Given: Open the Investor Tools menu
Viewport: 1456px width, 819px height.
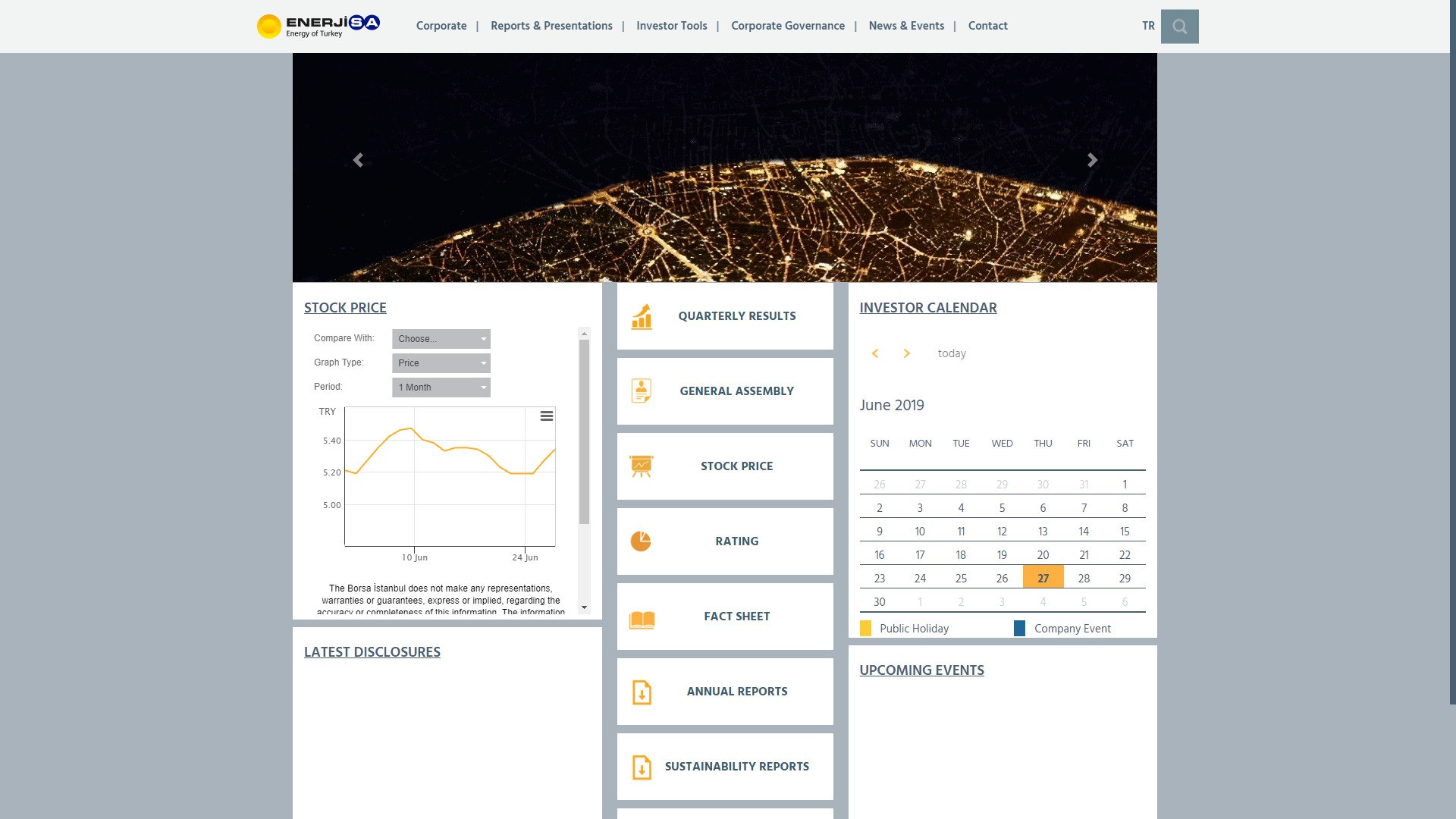Looking at the screenshot, I should (671, 26).
